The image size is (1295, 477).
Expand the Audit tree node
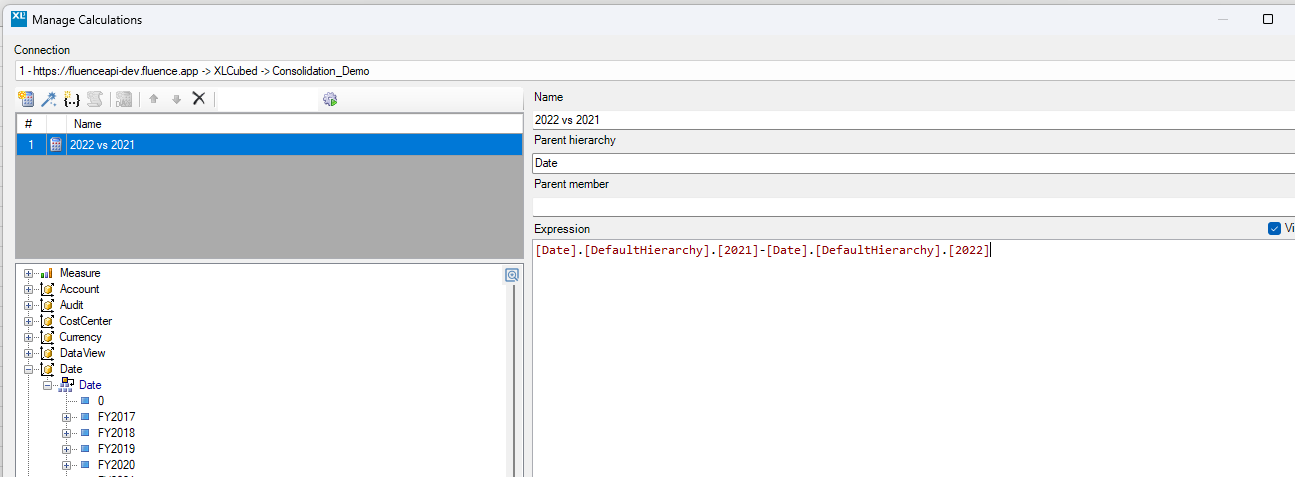[x=29, y=305]
